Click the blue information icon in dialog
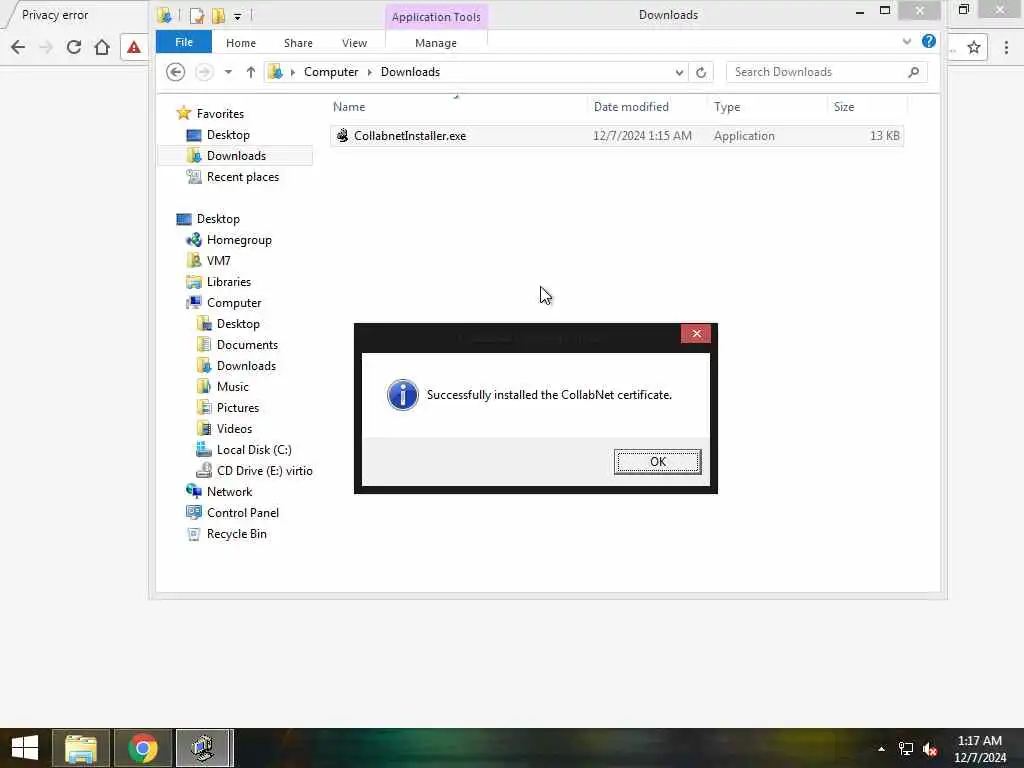The image size is (1024, 768). (x=402, y=394)
